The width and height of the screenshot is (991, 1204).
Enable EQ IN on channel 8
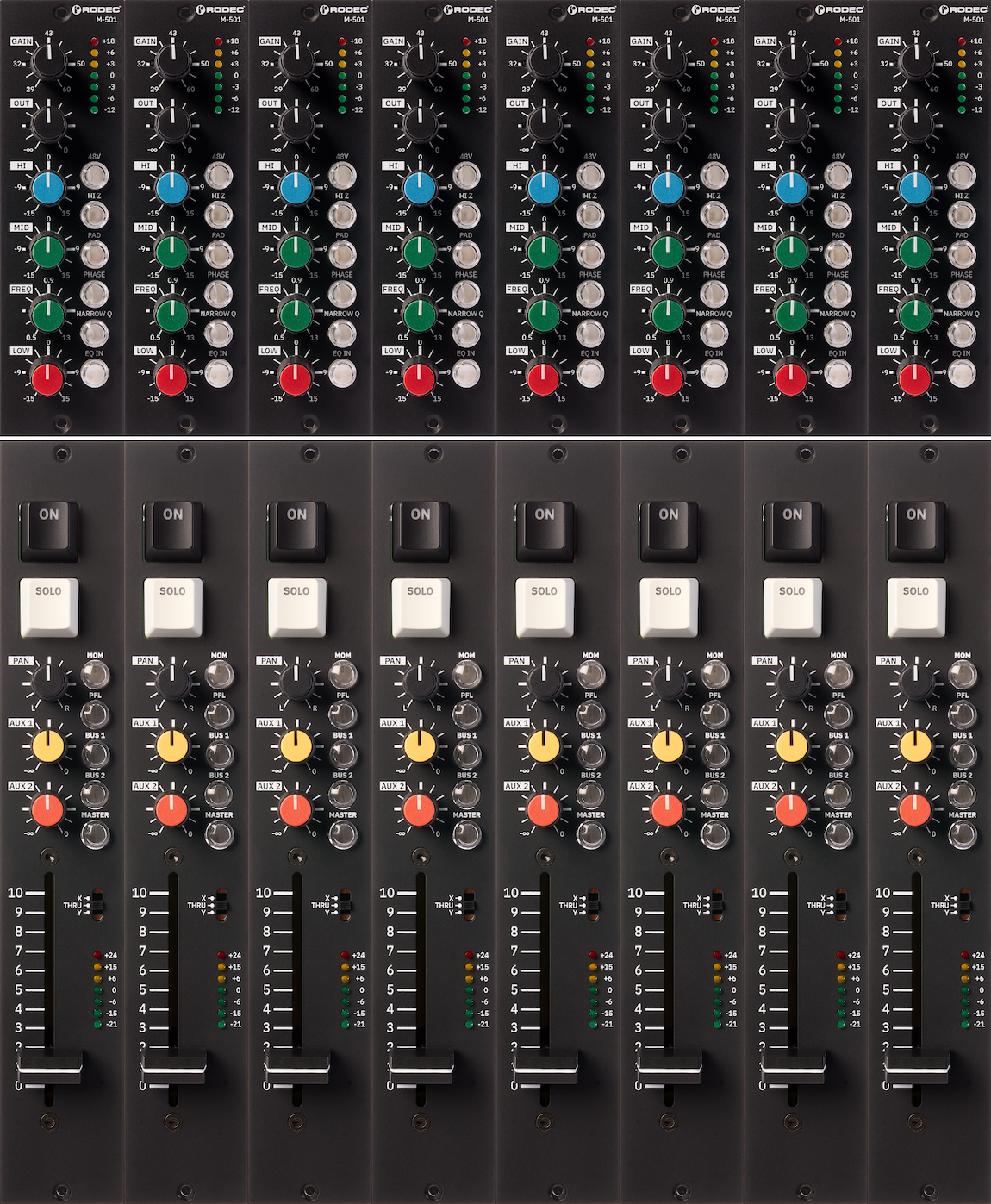[x=962, y=372]
